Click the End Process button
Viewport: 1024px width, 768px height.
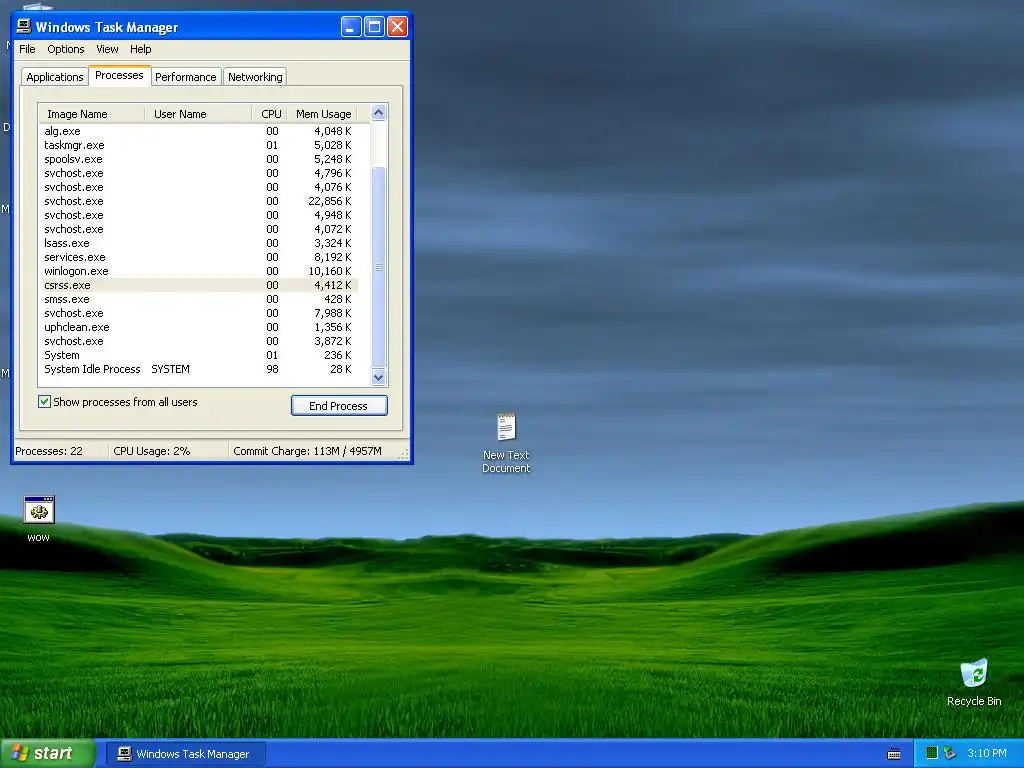pos(339,406)
